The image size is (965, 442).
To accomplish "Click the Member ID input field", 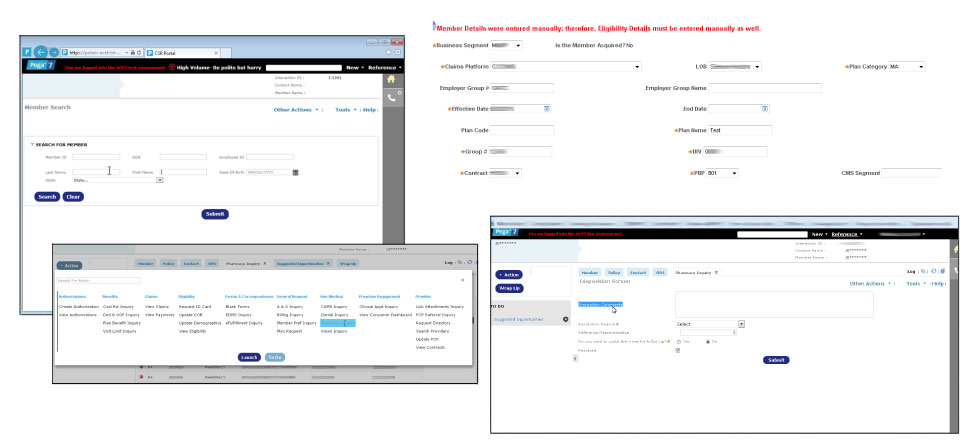I will [97, 157].
